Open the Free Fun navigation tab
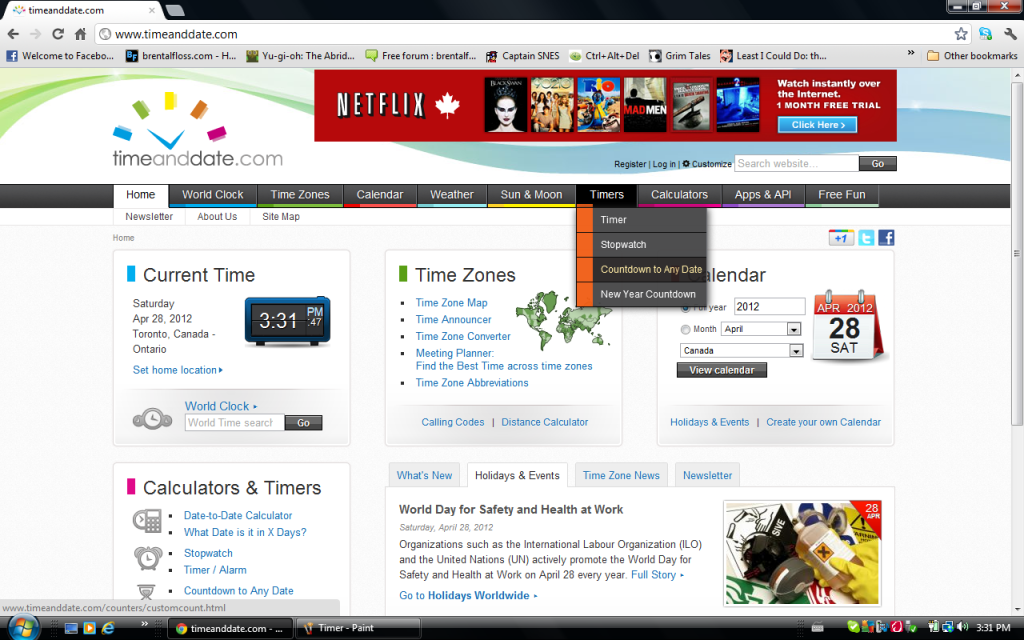The image size is (1024, 640). (842, 195)
